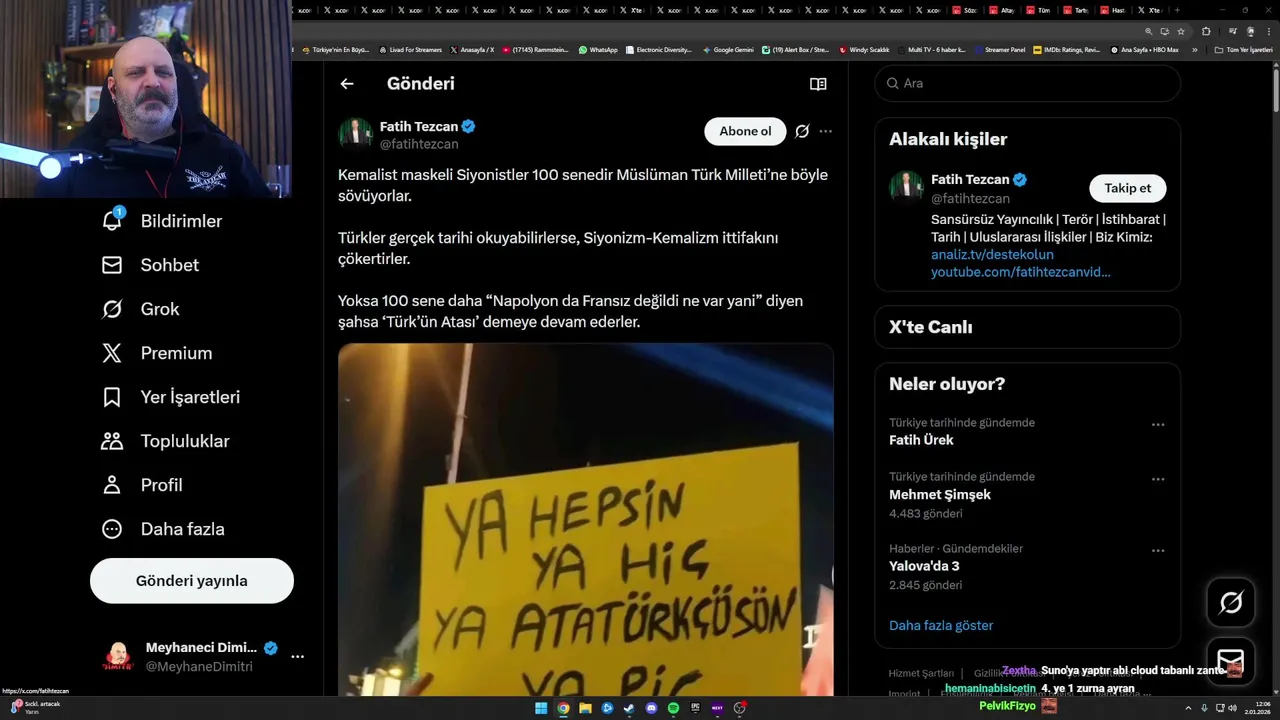Screen dimensions: 1280x720
Task: Open Chrome from the taskbar
Action: point(563,708)
